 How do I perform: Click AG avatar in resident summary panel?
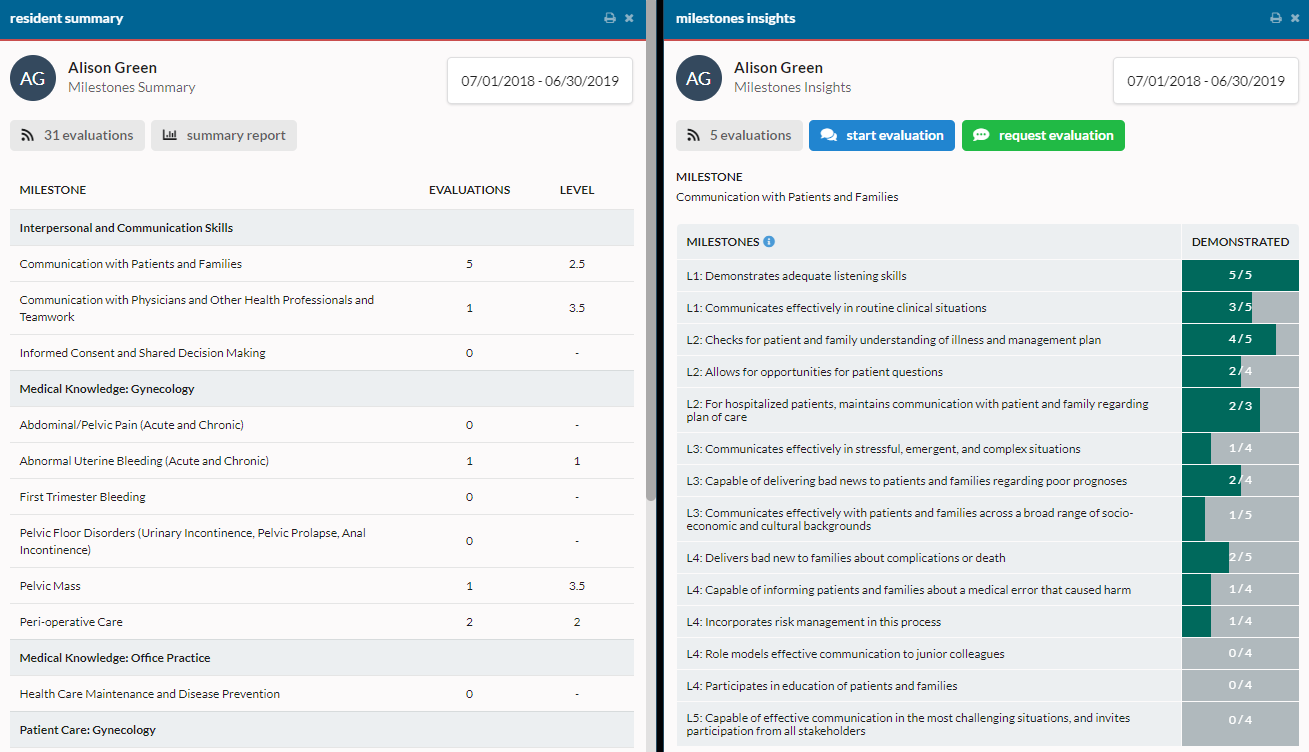tap(33, 78)
